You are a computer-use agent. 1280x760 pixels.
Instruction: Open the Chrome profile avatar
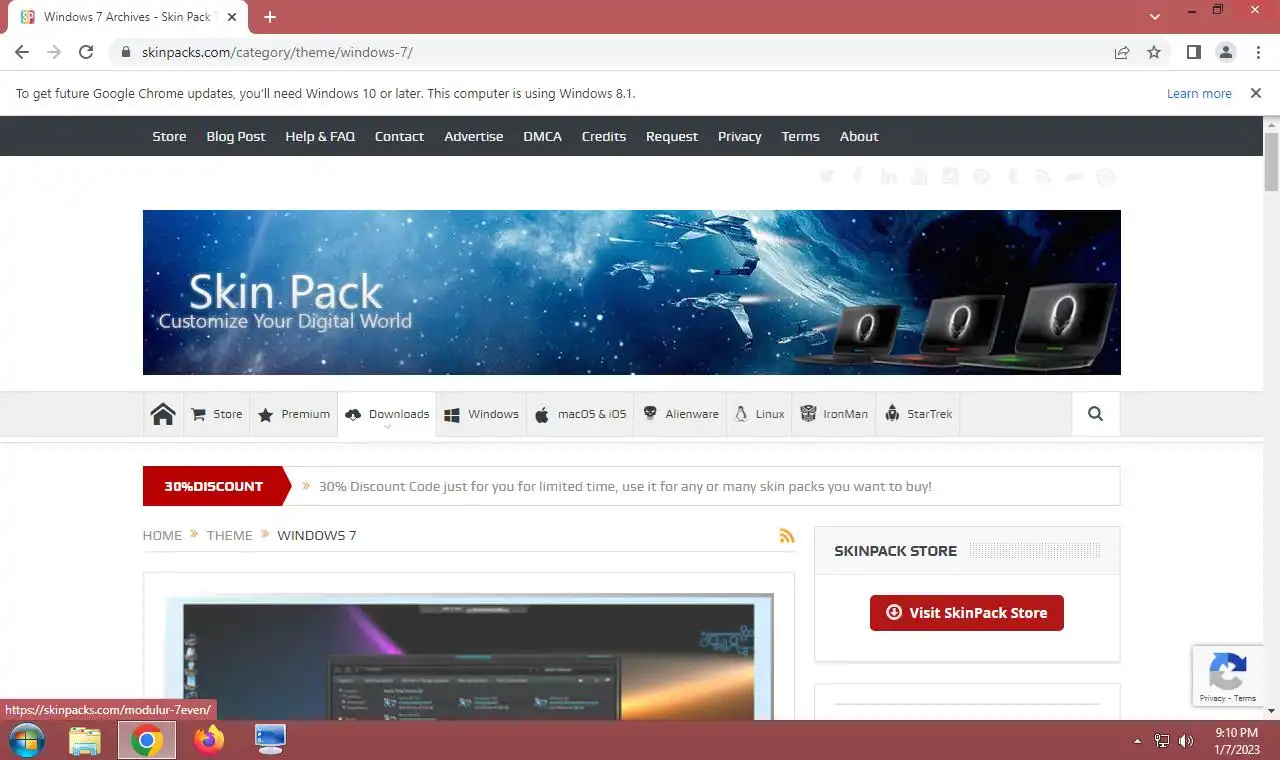1225,52
